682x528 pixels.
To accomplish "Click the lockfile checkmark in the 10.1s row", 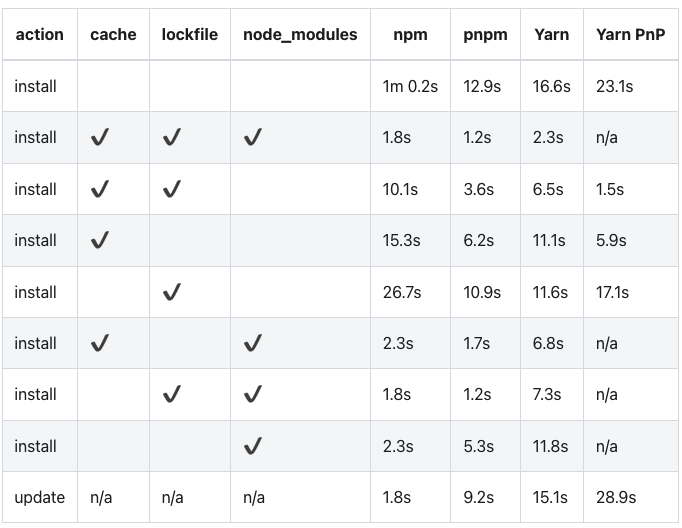I will click(x=172, y=189).
